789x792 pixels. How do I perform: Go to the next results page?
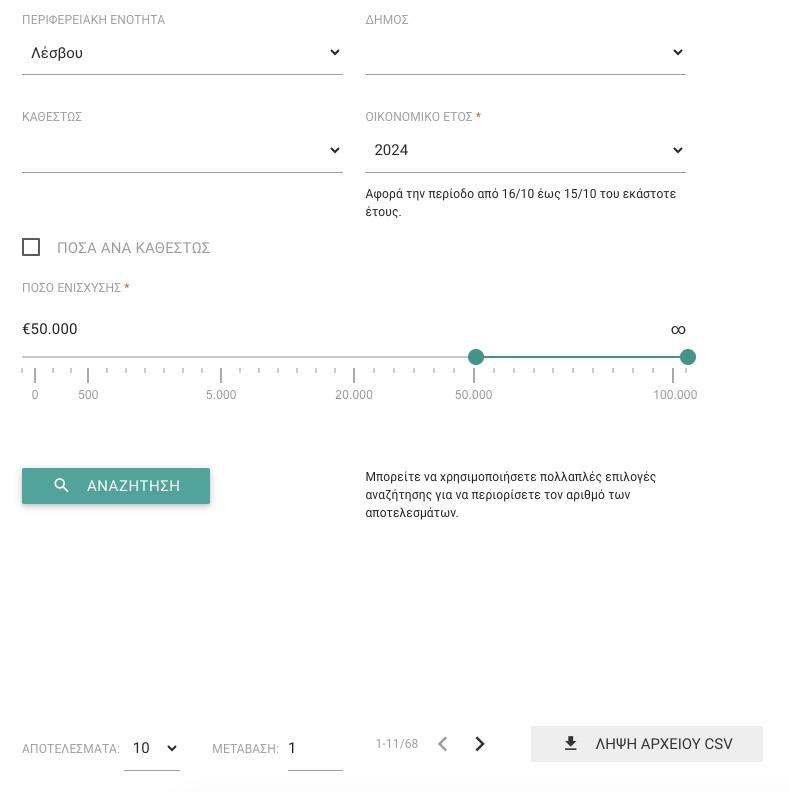480,744
